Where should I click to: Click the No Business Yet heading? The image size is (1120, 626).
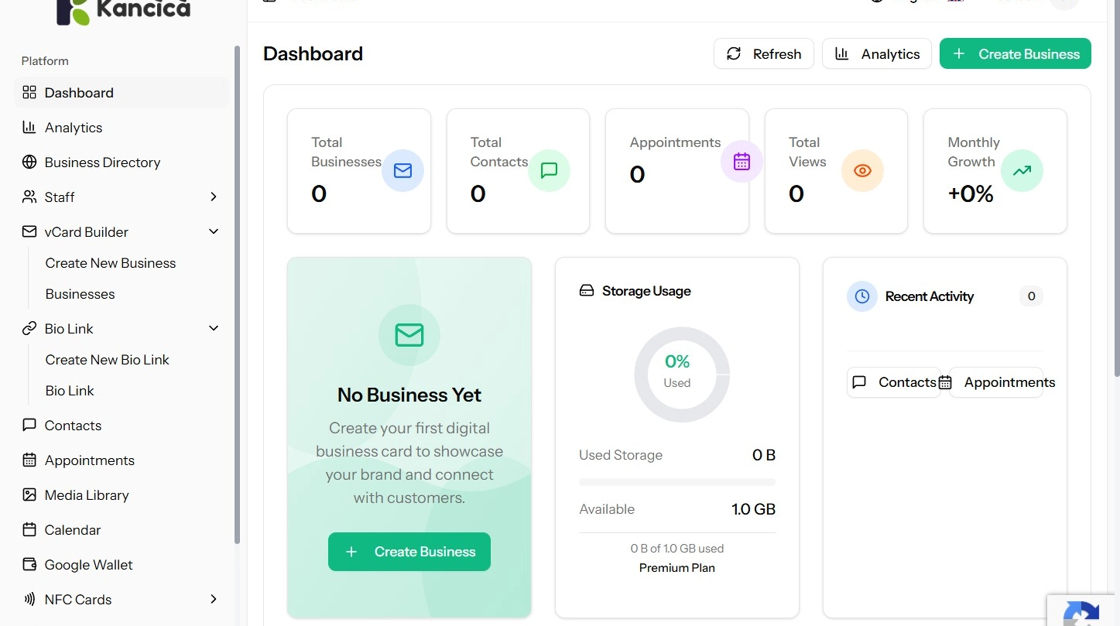coord(409,394)
